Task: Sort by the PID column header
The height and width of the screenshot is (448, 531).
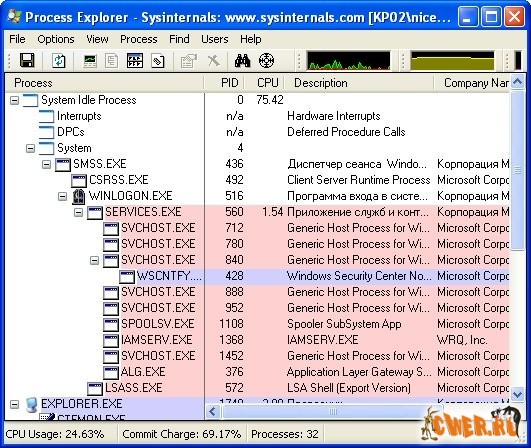Action: [x=224, y=83]
